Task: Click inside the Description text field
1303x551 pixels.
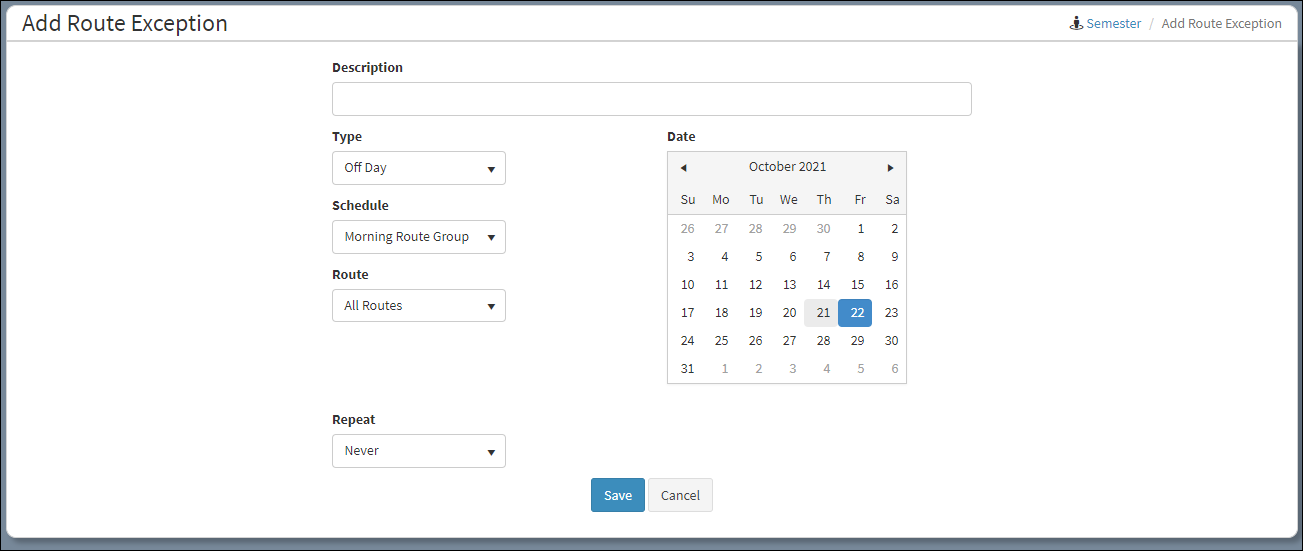Action: pos(651,99)
